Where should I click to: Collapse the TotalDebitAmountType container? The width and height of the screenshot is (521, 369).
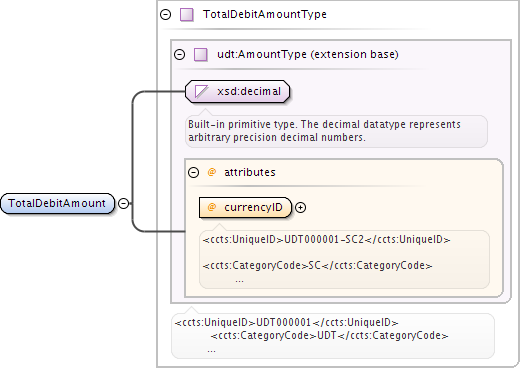tap(166, 14)
